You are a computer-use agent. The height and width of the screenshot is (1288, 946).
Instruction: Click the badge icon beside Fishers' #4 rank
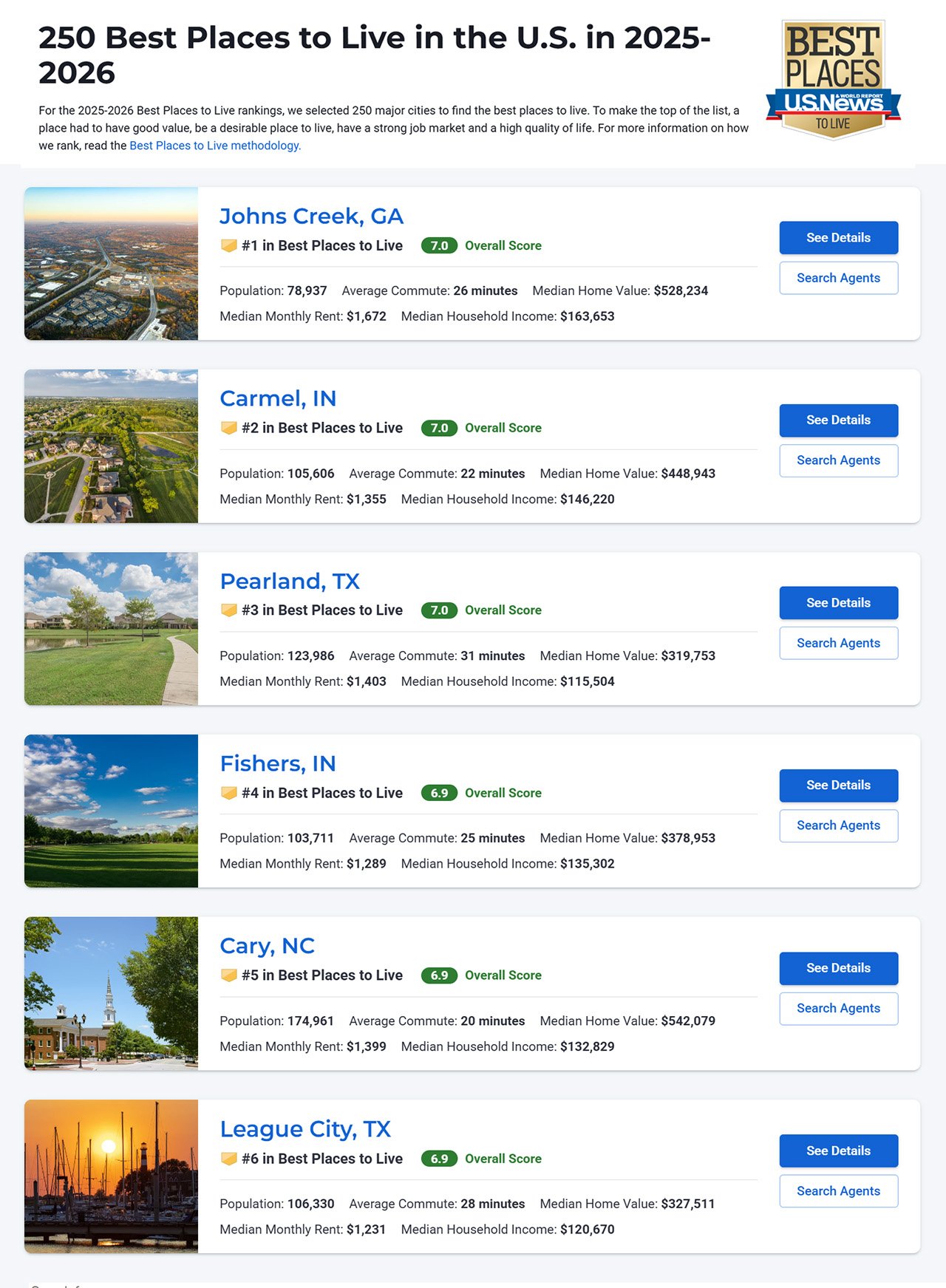(x=229, y=793)
